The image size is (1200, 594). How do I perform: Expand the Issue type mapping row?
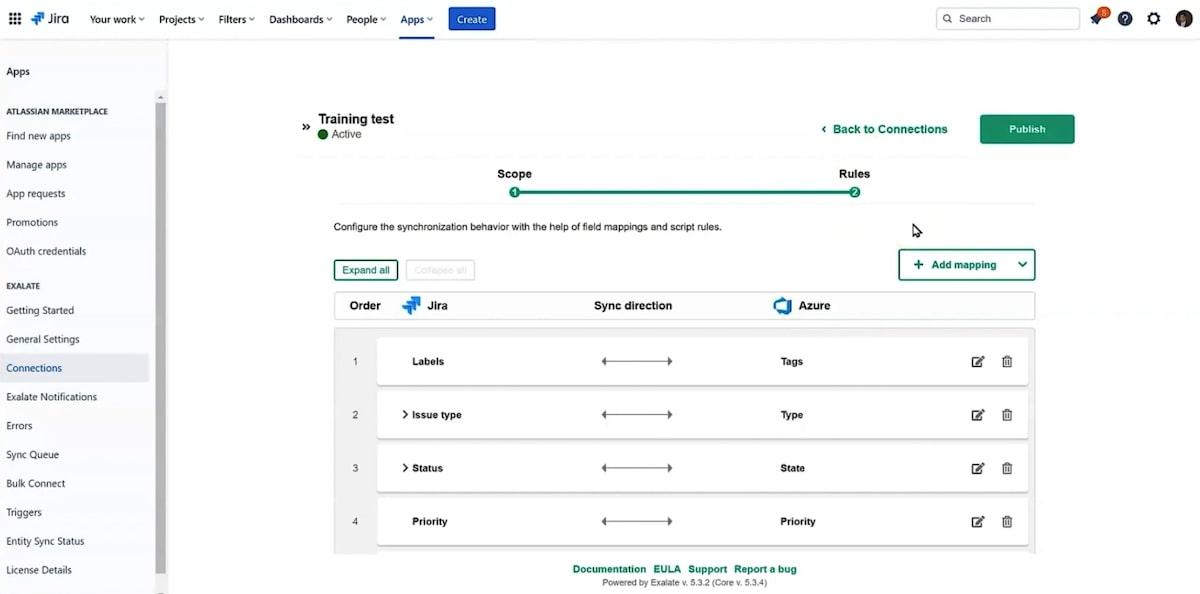click(405, 414)
